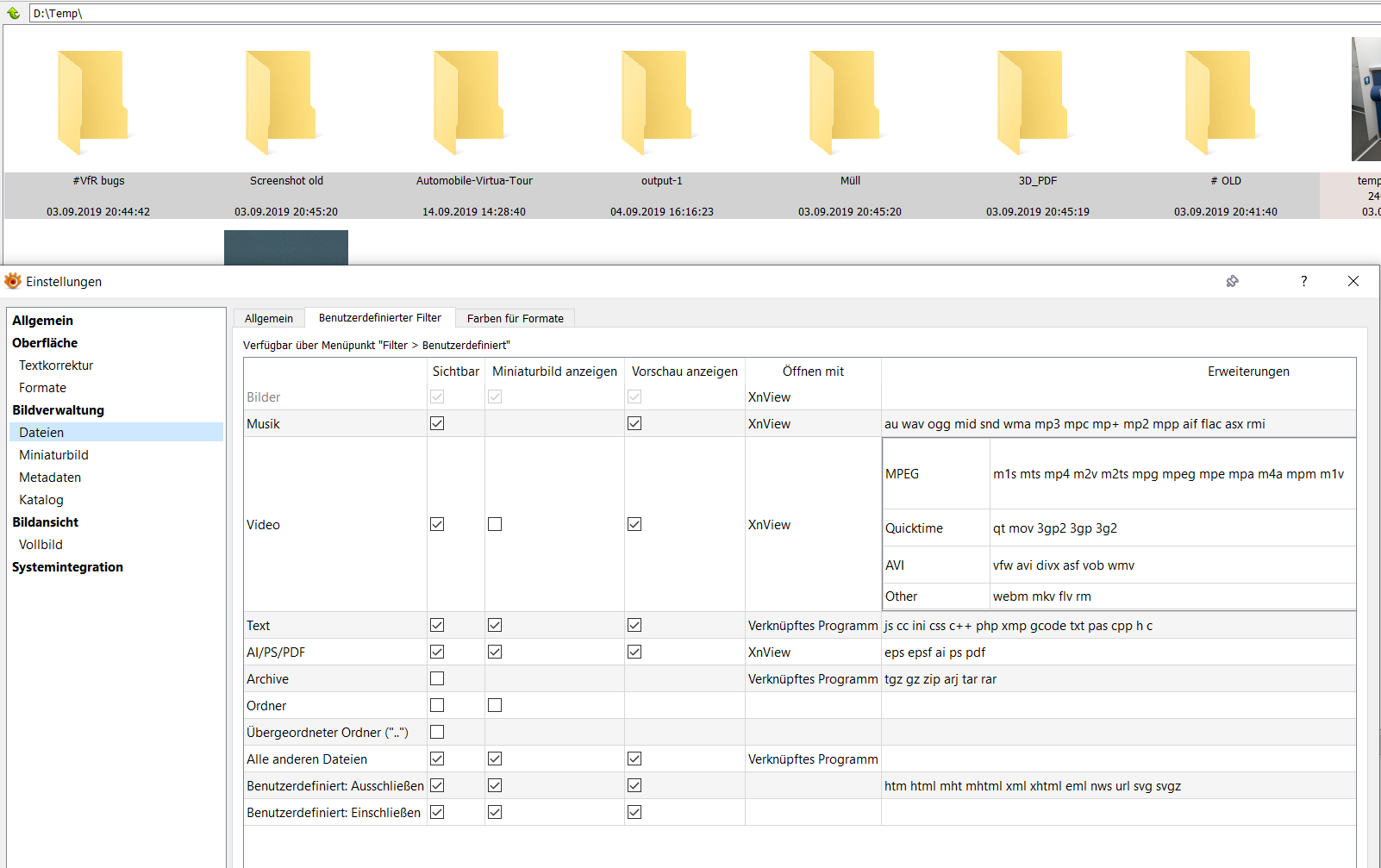Screen dimensions: 1381x868
Task: Switch to the 'Farben für Formate' tab
Action: point(515,318)
